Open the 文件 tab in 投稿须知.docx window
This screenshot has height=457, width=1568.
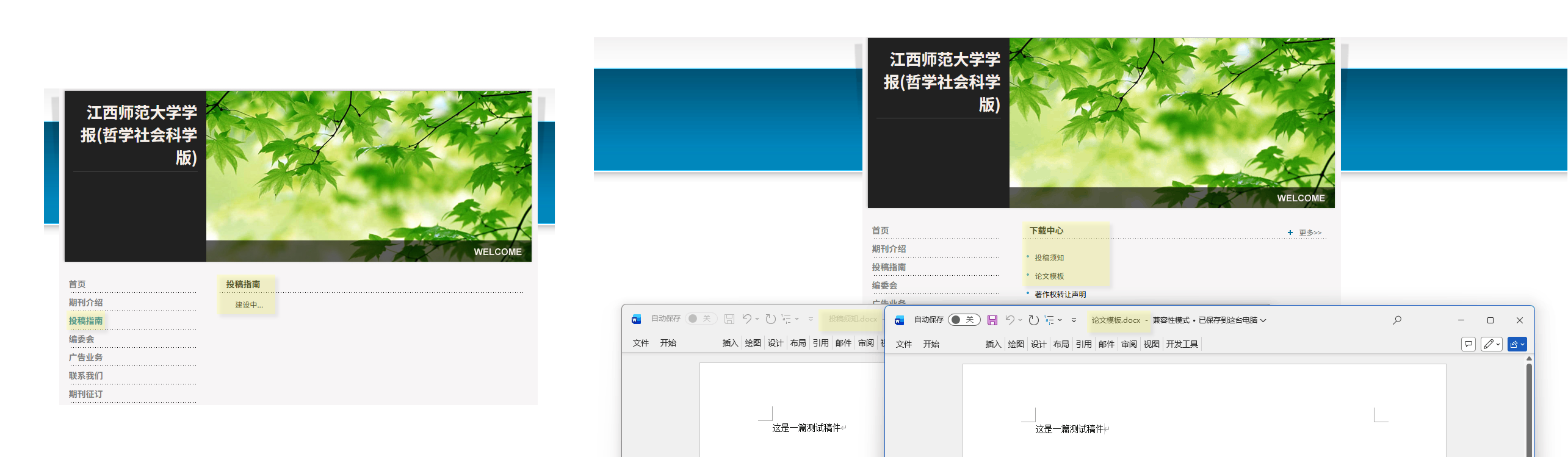click(x=641, y=343)
